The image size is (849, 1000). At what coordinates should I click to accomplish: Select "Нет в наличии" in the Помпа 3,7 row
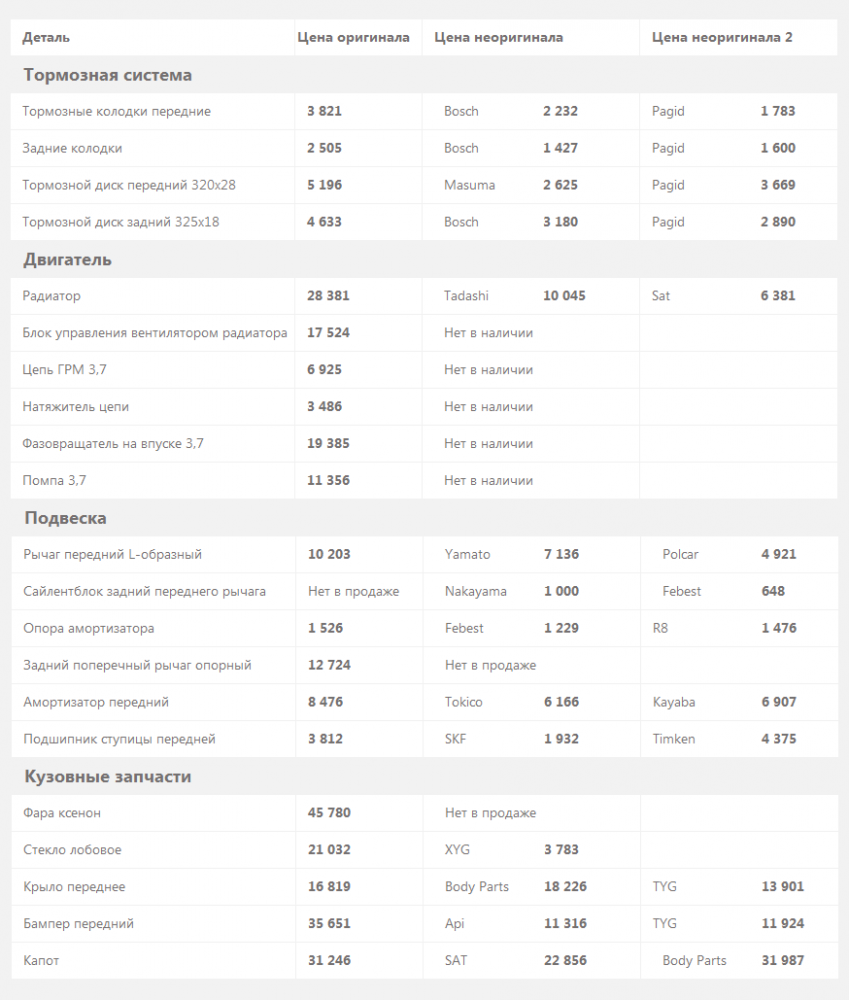488,480
